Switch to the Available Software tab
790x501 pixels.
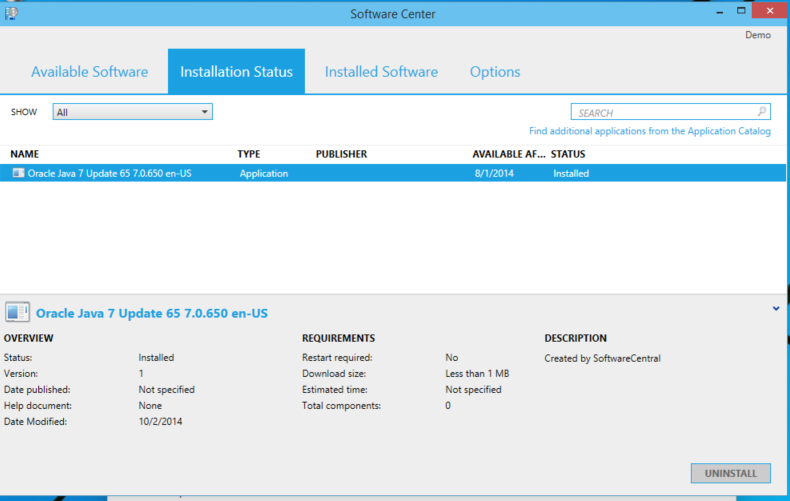click(x=89, y=72)
